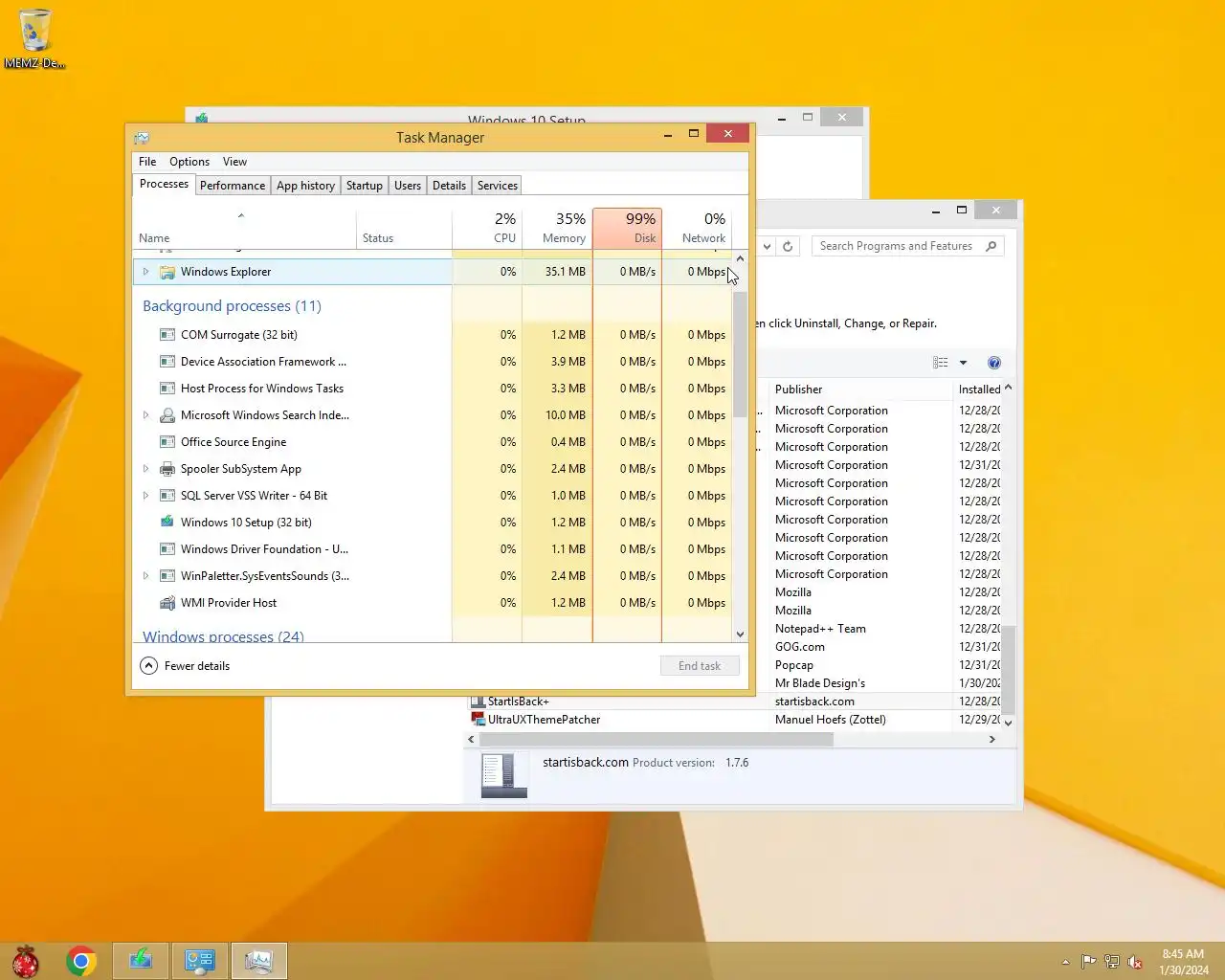Switch to the Performance tab
This screenshot has width=1225, height=980.
(233, 186)
